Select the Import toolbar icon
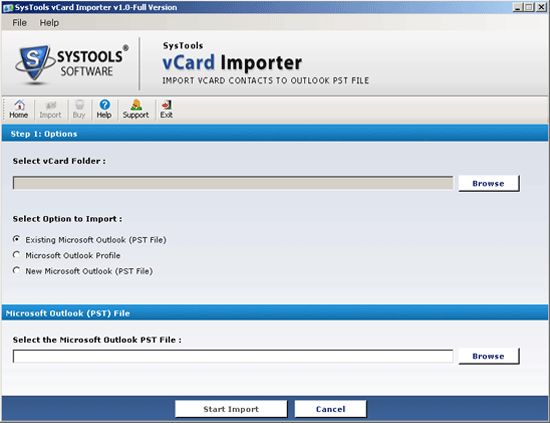The image size is (550, 423). [50, 109]
